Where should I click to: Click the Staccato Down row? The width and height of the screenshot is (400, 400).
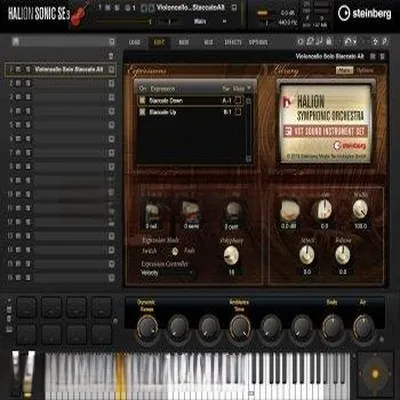(190, 100)
